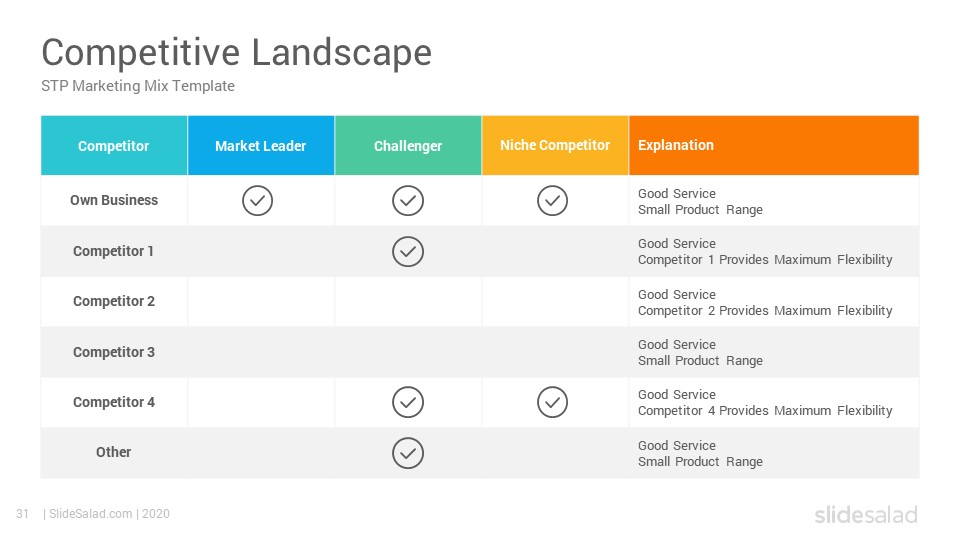The height and width of the screenshot is (540, 960).
Task: Select STP Marketing Mix Template subtitle
Action: coord(138,86)
